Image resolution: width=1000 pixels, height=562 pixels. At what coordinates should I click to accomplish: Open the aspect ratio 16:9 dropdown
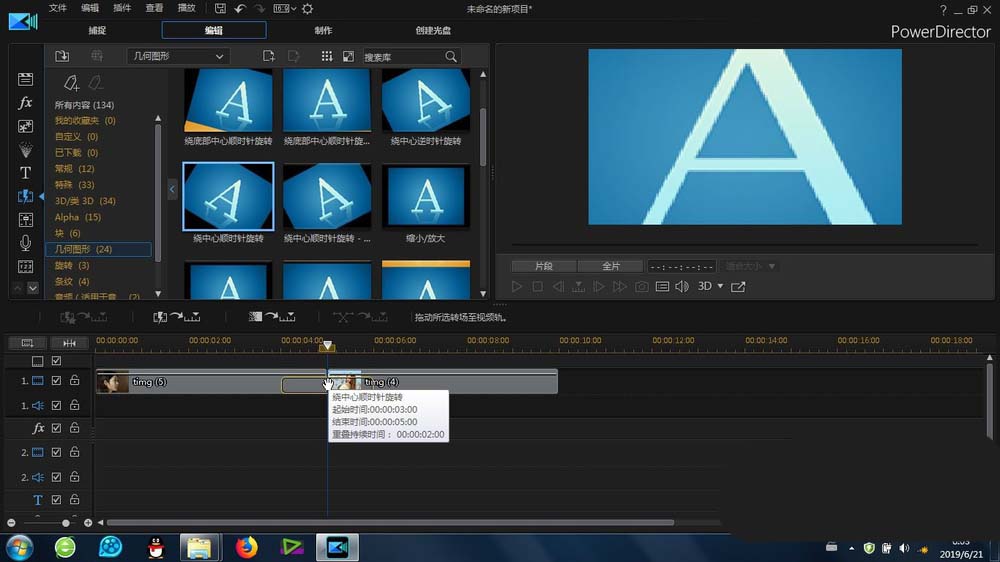284,8
